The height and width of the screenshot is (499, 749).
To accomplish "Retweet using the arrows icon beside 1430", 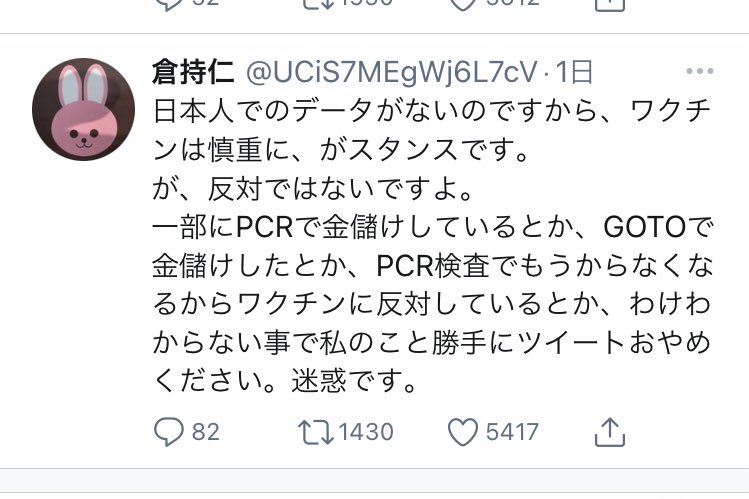I will pyautogui.click(x=315, y=432).
